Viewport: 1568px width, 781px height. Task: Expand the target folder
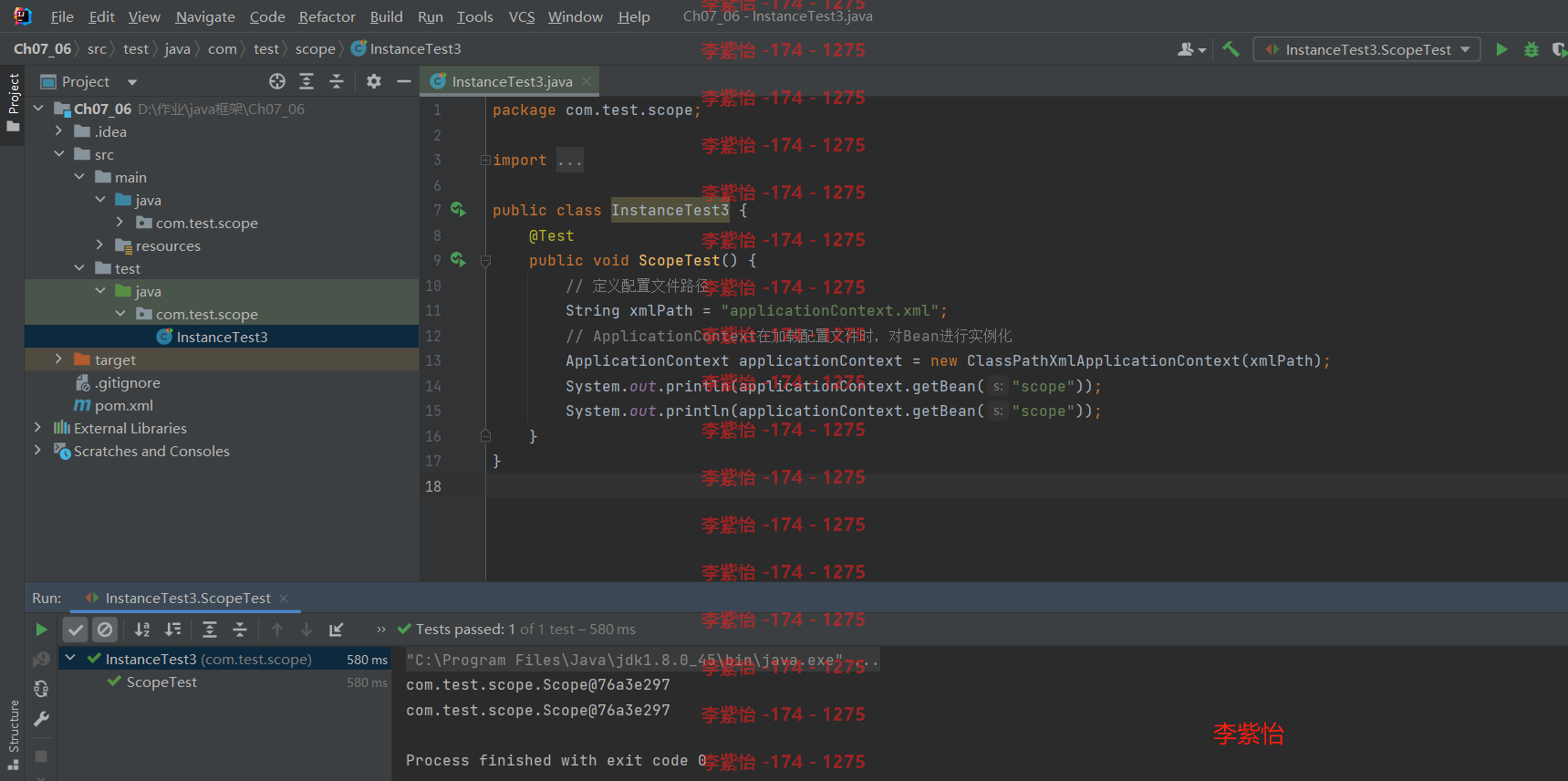pyautogui.click(x=58, y=359)
